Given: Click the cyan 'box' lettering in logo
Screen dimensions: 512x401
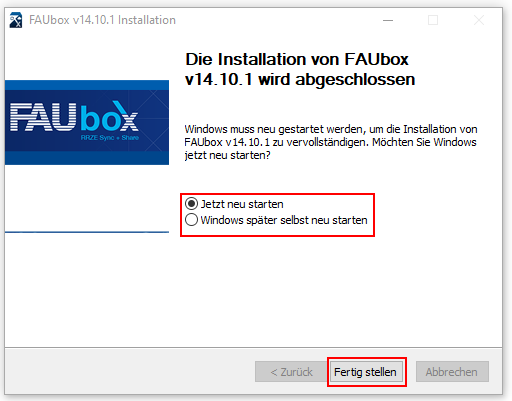Looking at the screenshot, I should [109, 116].
